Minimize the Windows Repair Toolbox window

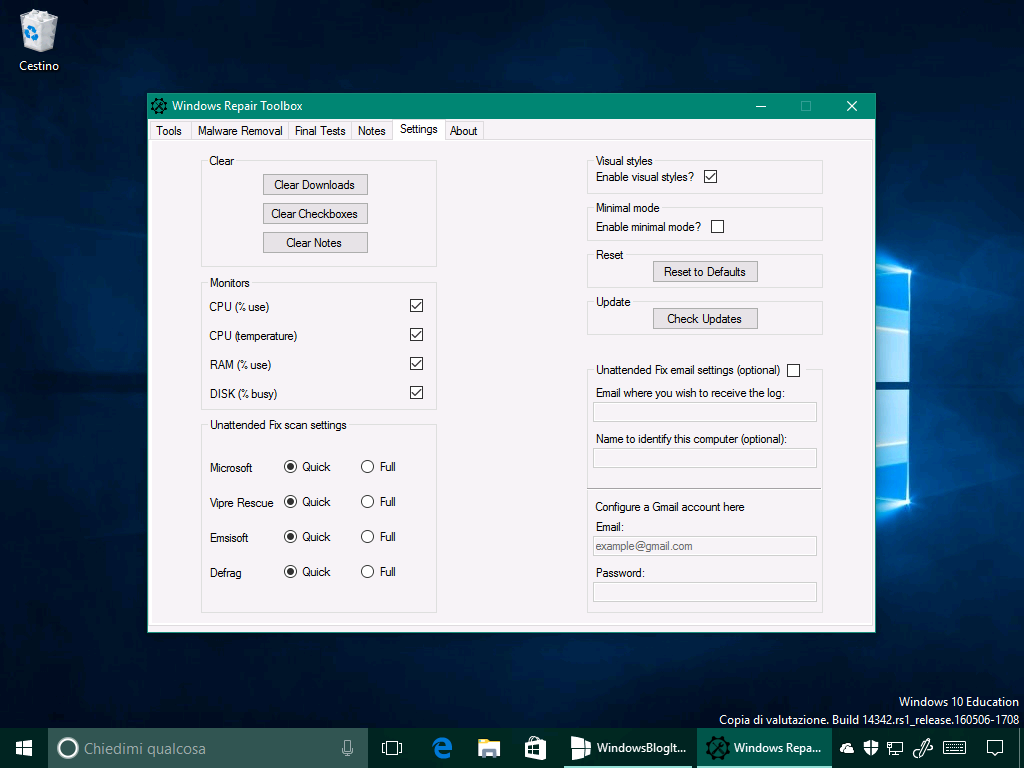pos(761,106)
